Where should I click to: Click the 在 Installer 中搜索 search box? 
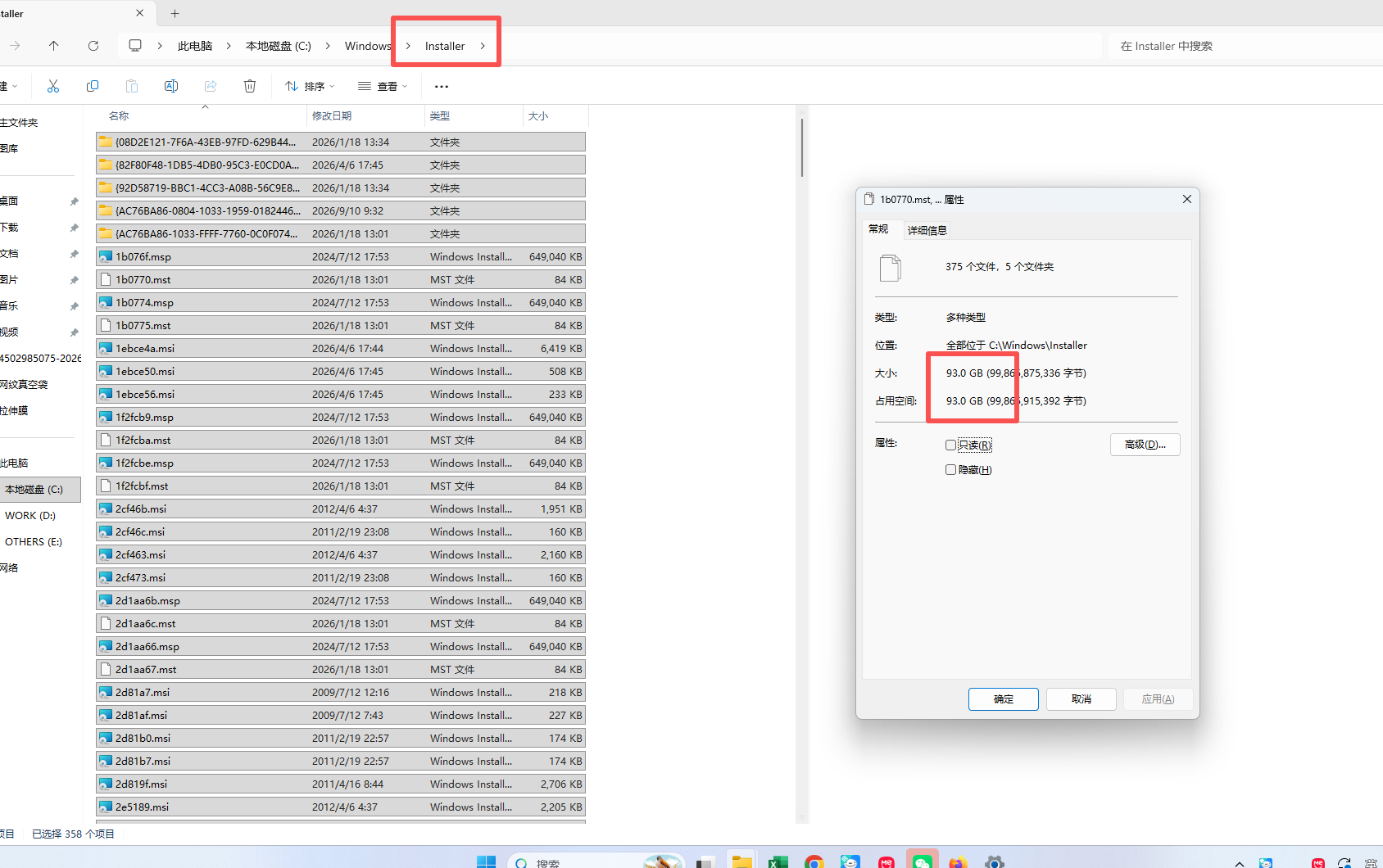(1244, 46)
